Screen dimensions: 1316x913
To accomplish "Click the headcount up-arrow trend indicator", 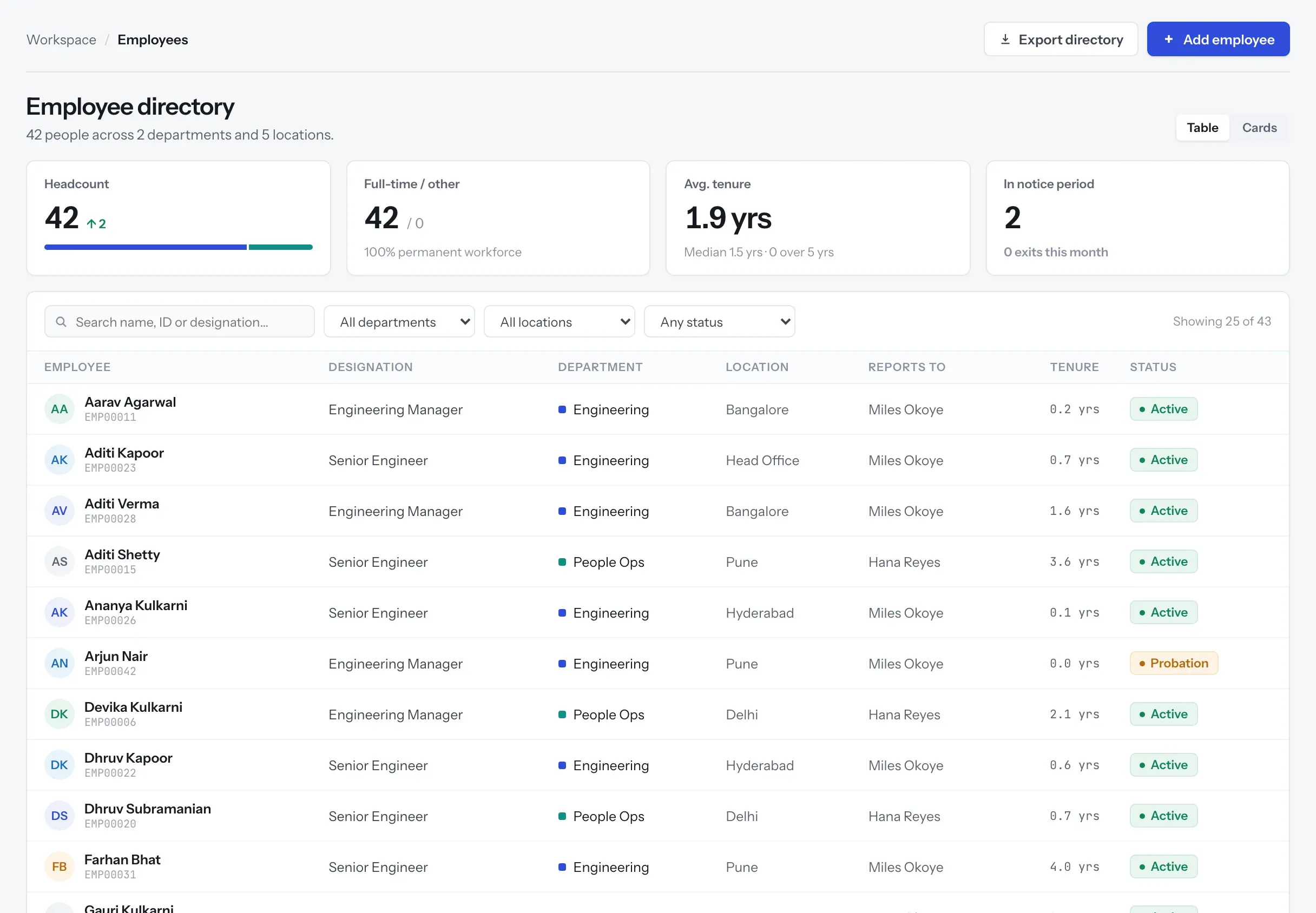I will [x=96, y=224].
